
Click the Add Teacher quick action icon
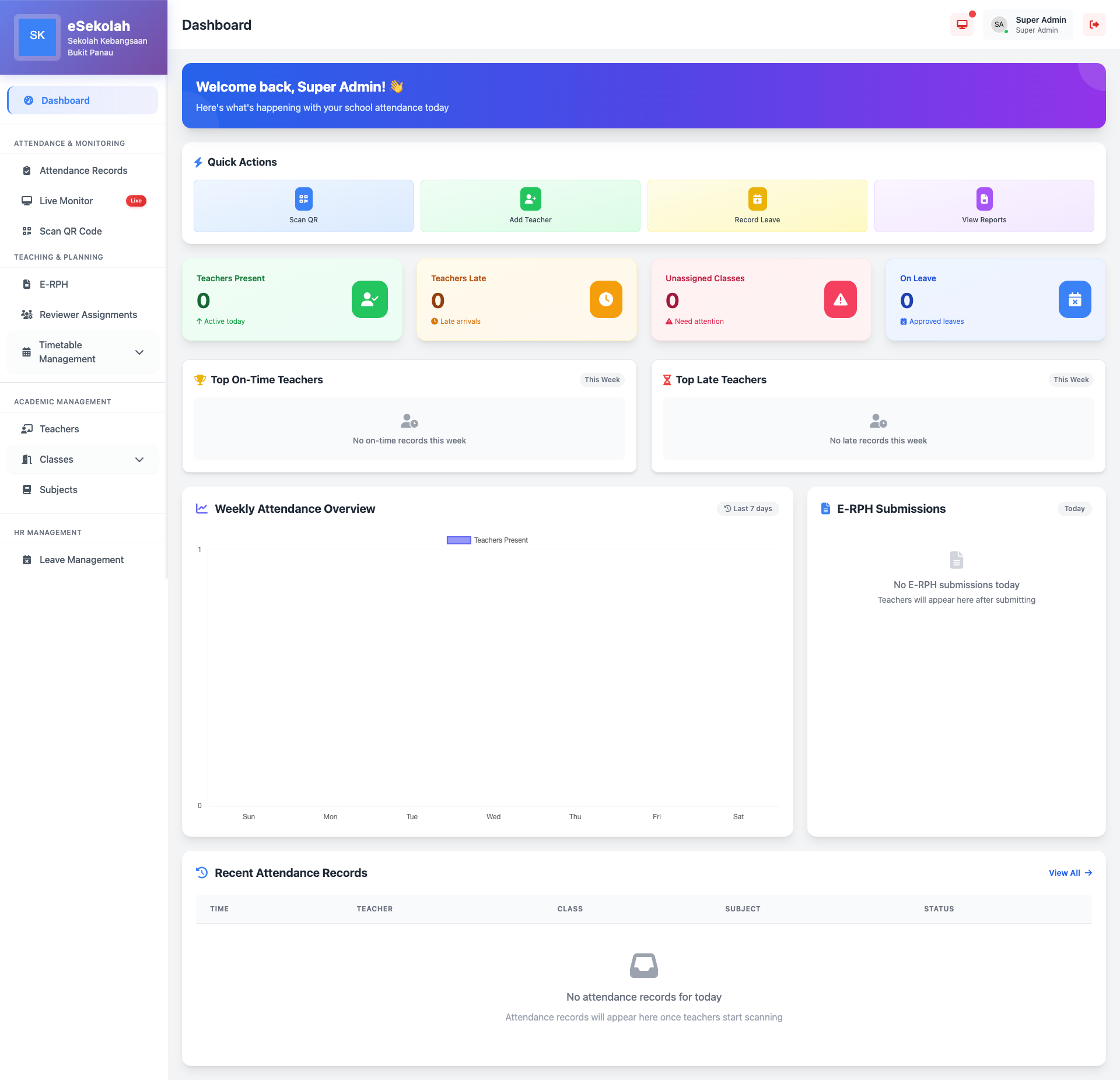[530, 199]
